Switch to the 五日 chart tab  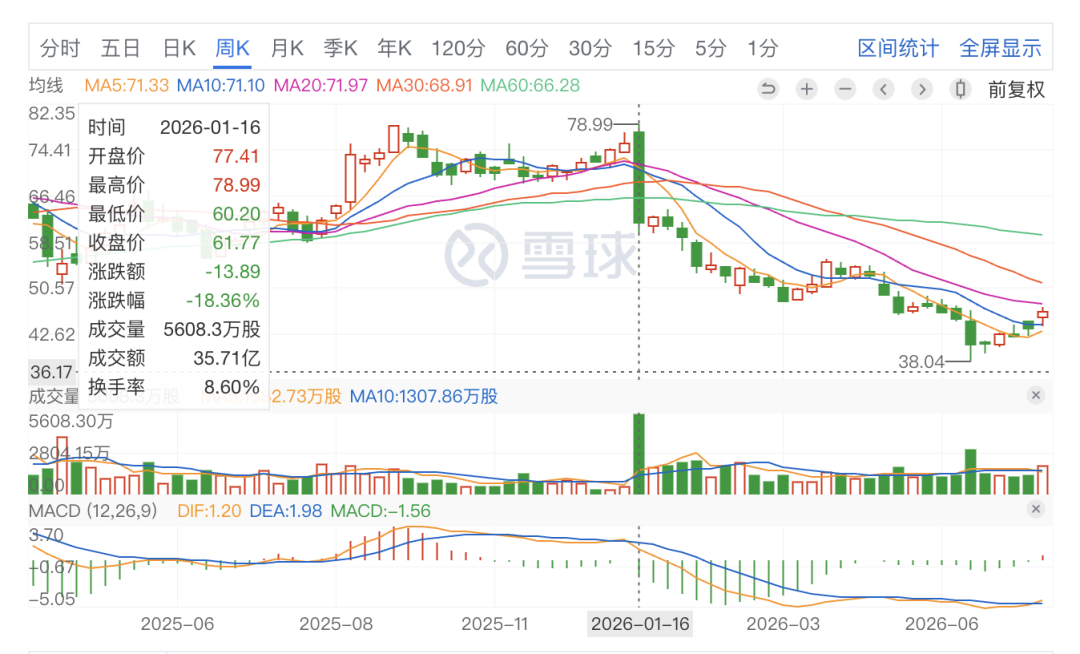pos(121,48)
